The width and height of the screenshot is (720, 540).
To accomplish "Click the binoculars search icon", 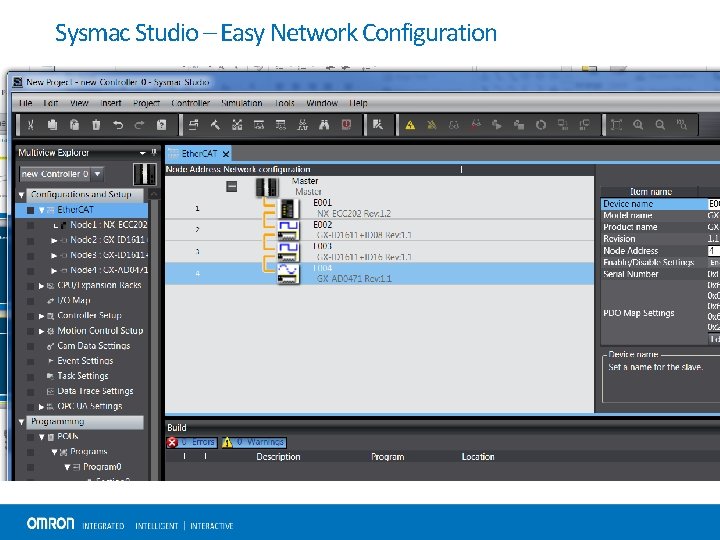I will click(x=324, y=125).
